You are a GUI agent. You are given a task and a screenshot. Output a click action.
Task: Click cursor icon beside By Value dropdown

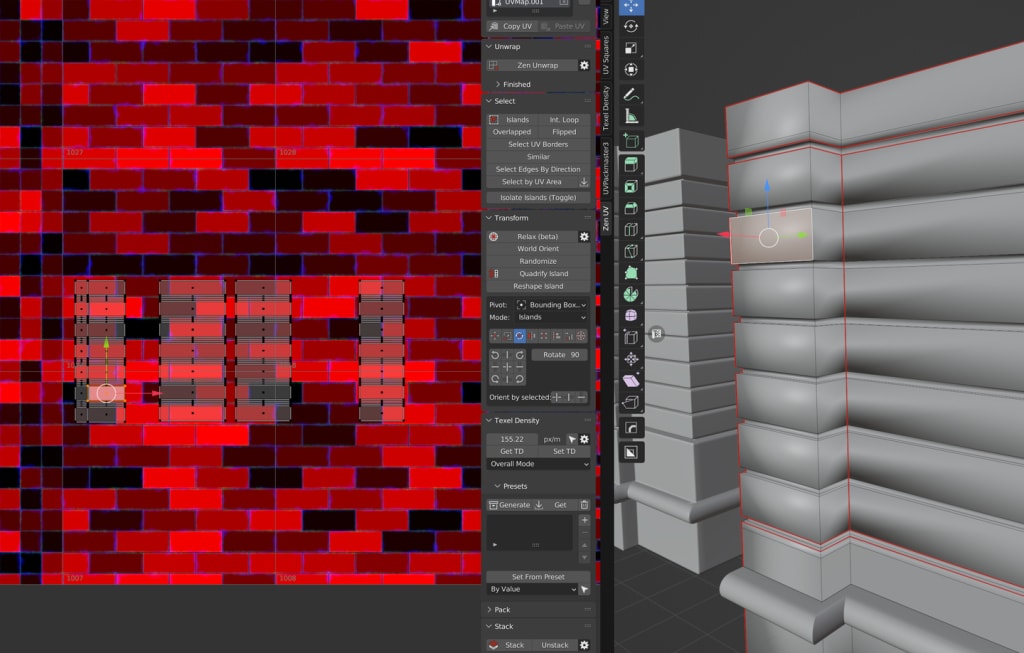(x=584, y=589)
